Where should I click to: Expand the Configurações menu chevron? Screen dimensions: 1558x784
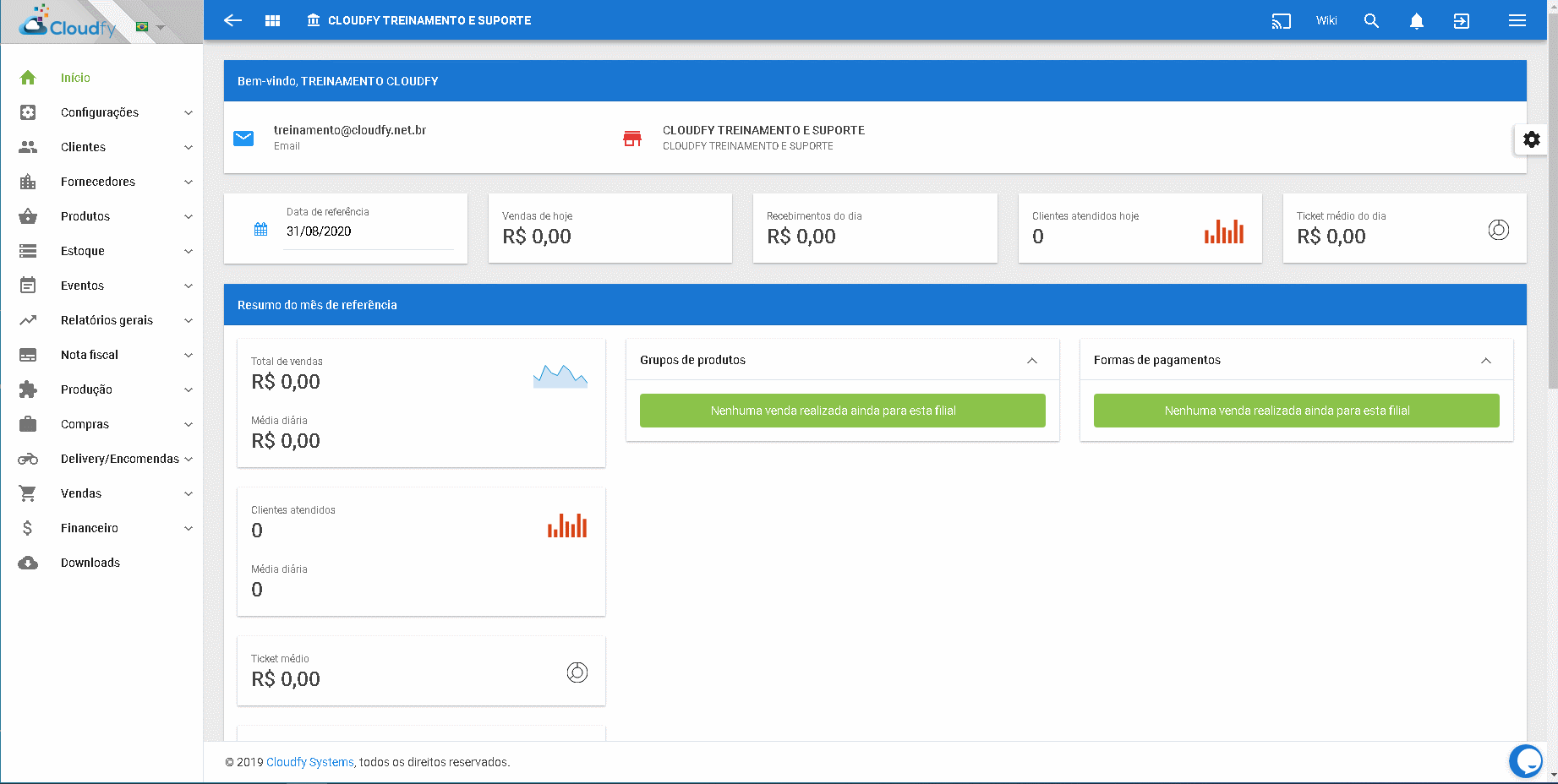coord(189,112)
